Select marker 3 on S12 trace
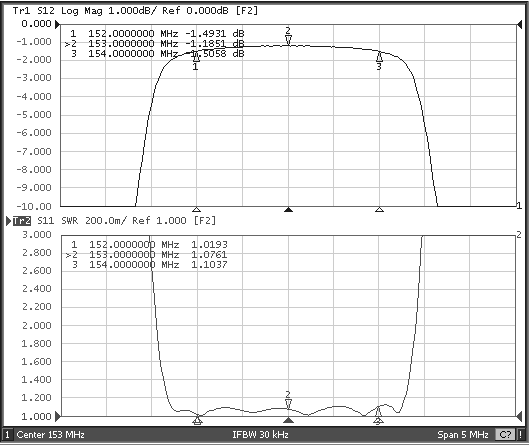 [379, 56]
